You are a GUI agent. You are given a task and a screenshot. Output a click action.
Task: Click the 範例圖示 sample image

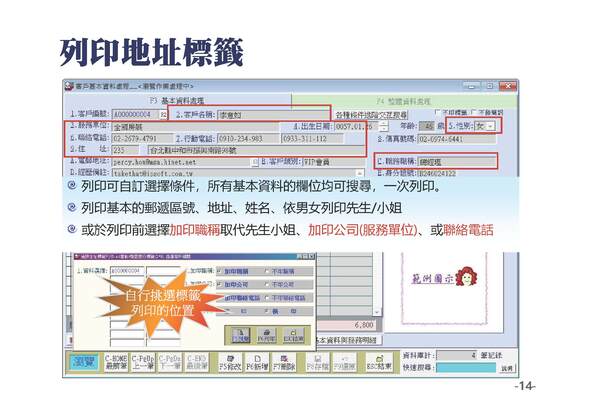pyautogui.click(x=445, y=277)
